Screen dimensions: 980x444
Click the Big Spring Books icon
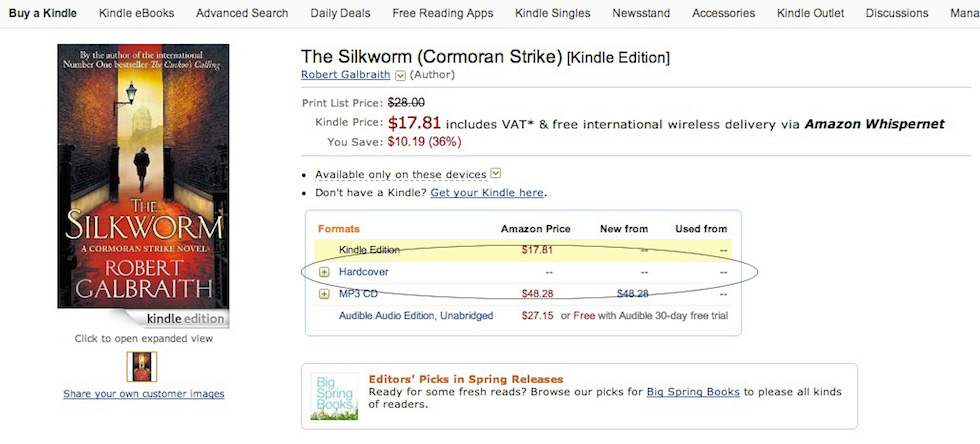[x=334, y=395]
